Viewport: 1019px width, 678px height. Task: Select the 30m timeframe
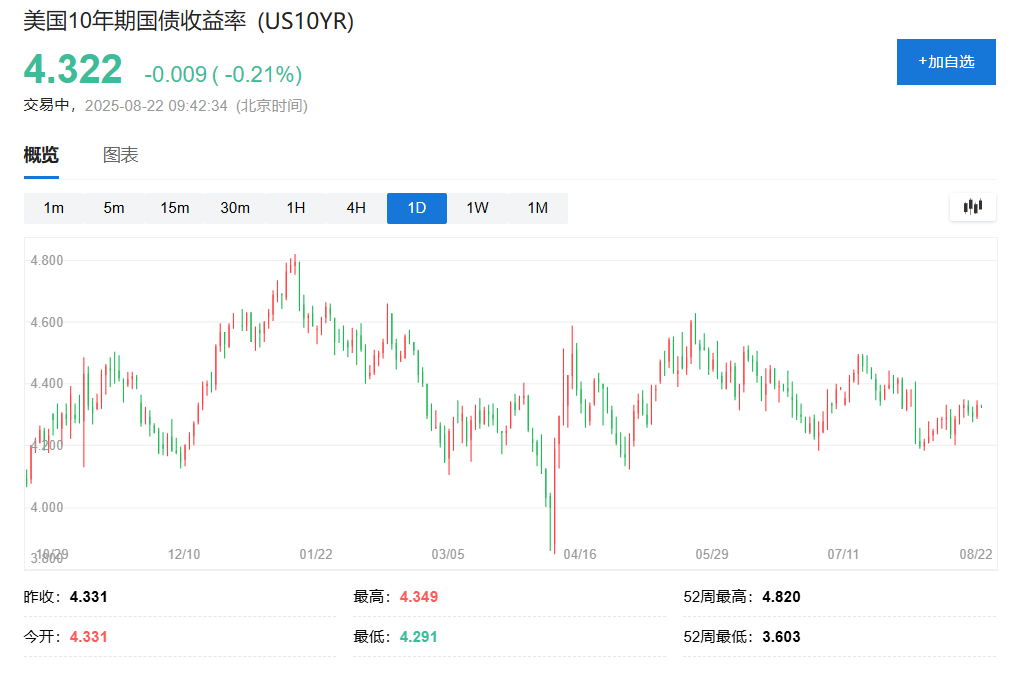click(x=235, y=208)
